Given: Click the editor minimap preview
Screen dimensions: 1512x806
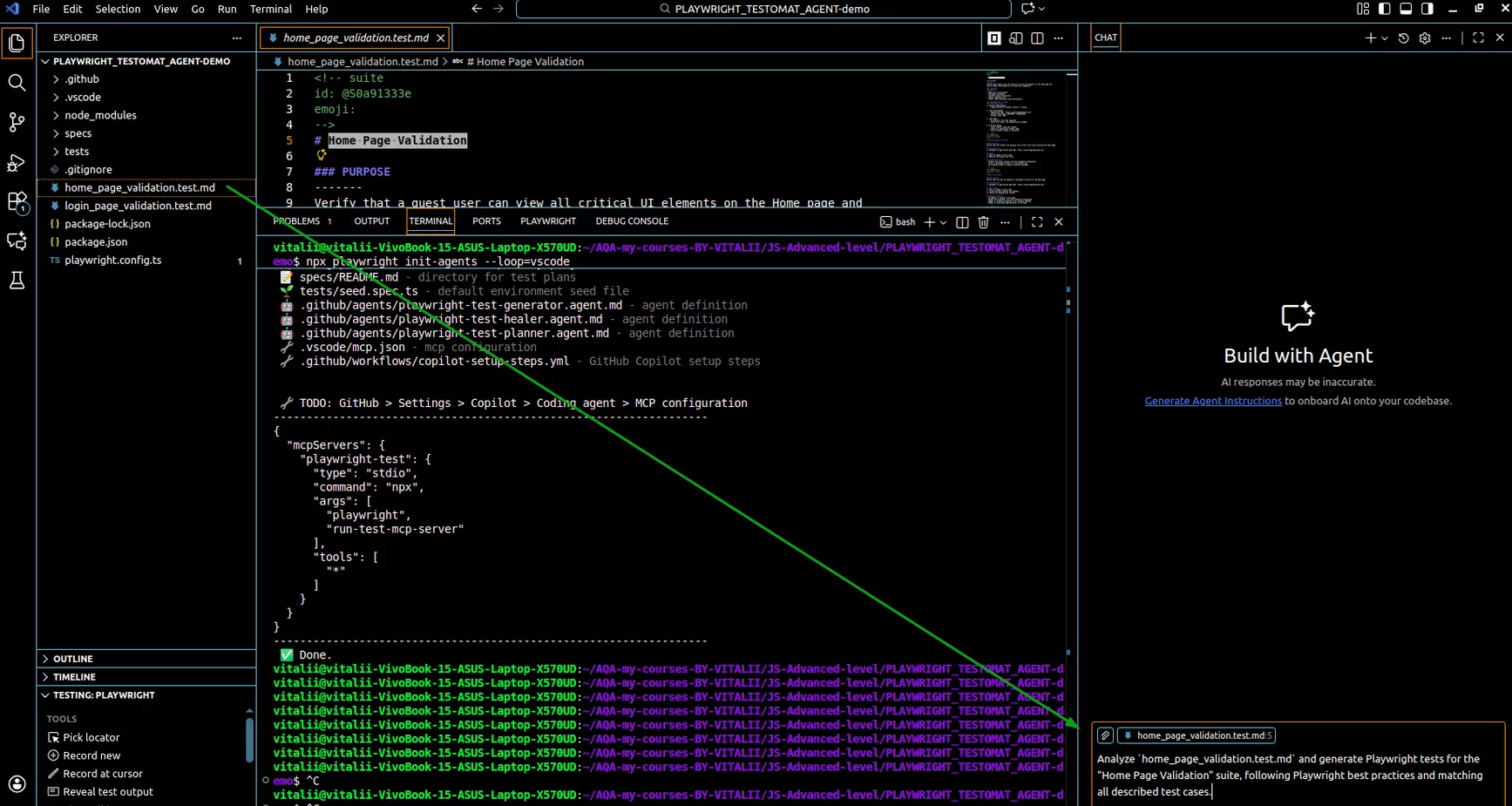Looking at the screenshot, I should click(1021, 139).
